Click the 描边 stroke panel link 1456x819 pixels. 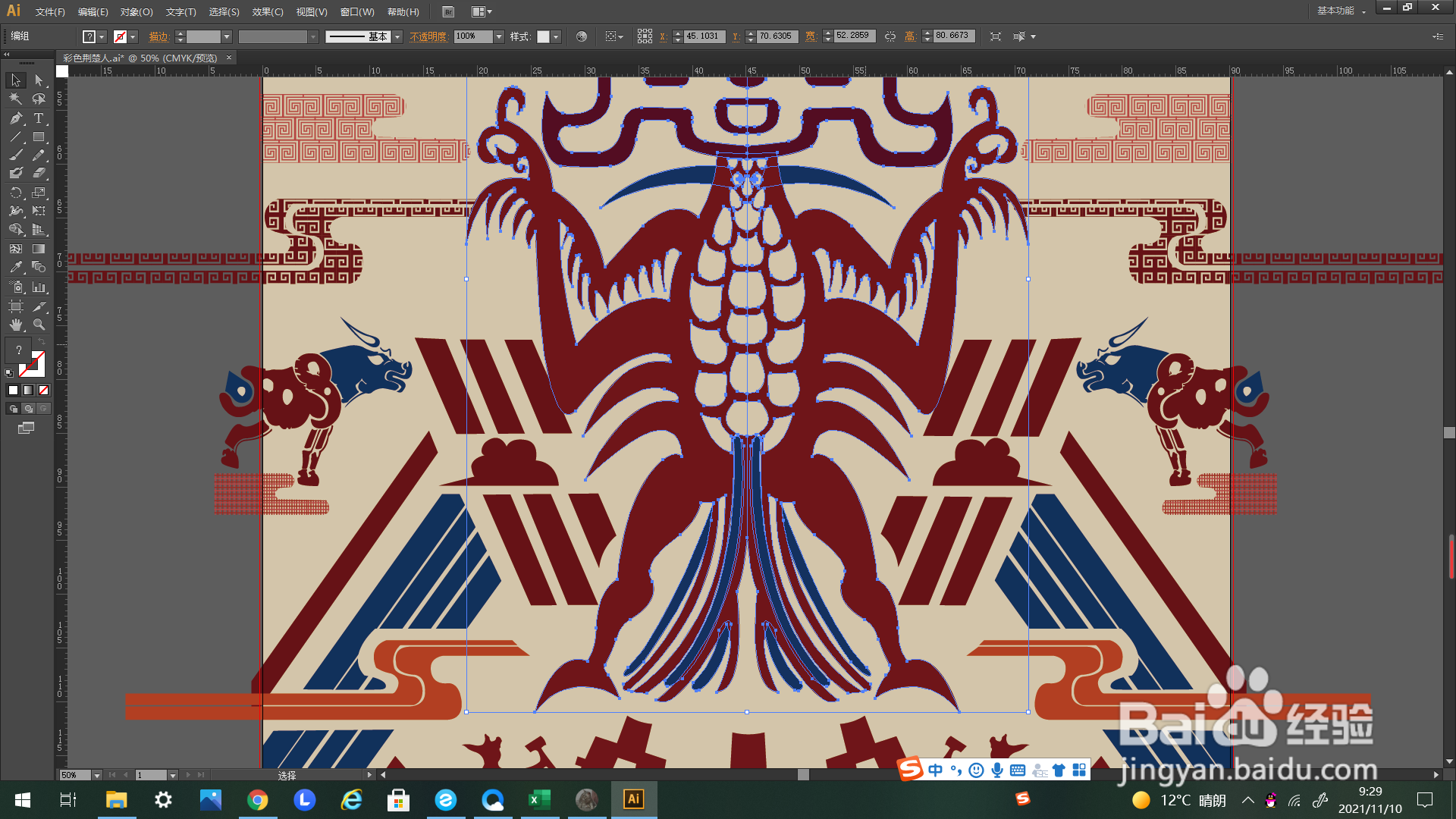(158, 36)
